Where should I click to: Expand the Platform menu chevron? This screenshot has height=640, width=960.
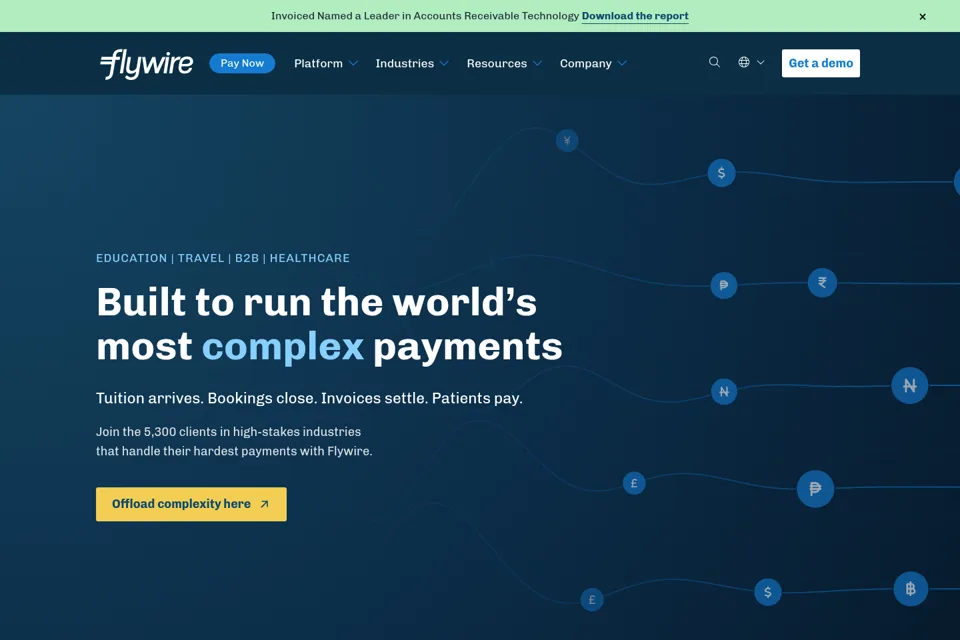tap(353, 63)
